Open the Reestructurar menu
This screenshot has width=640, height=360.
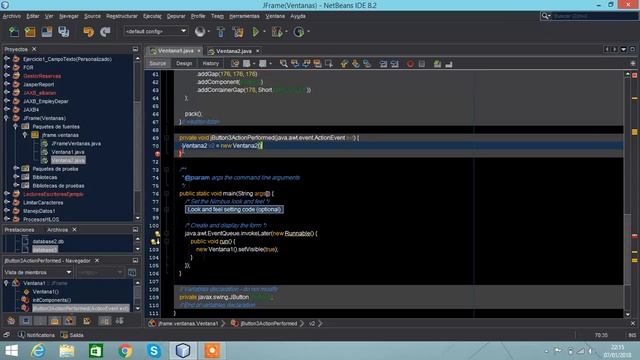122,16
